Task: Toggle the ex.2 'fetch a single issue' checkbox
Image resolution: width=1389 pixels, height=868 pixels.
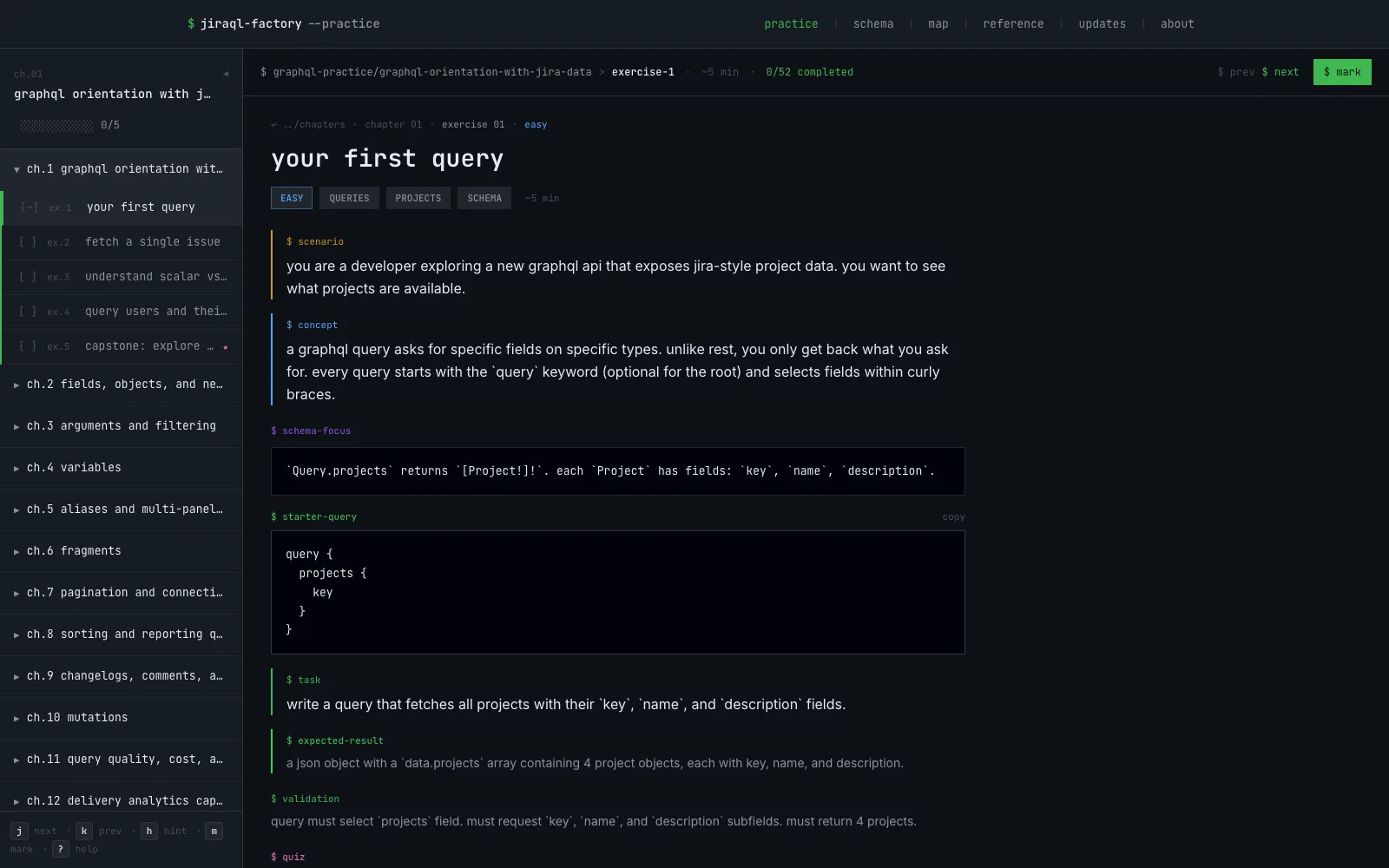Action: [x=28, y=242]
